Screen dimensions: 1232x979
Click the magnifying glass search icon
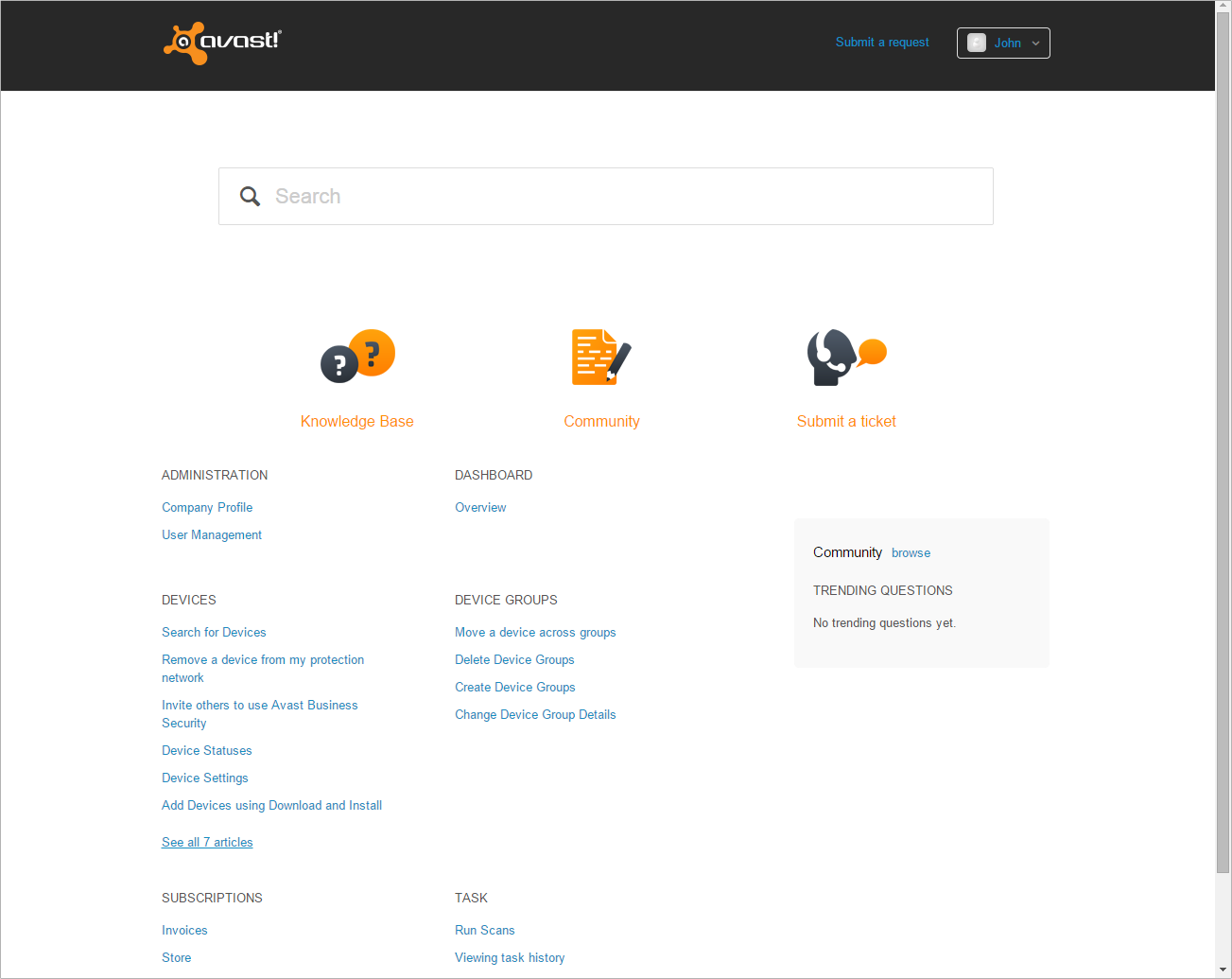[250, 196]
